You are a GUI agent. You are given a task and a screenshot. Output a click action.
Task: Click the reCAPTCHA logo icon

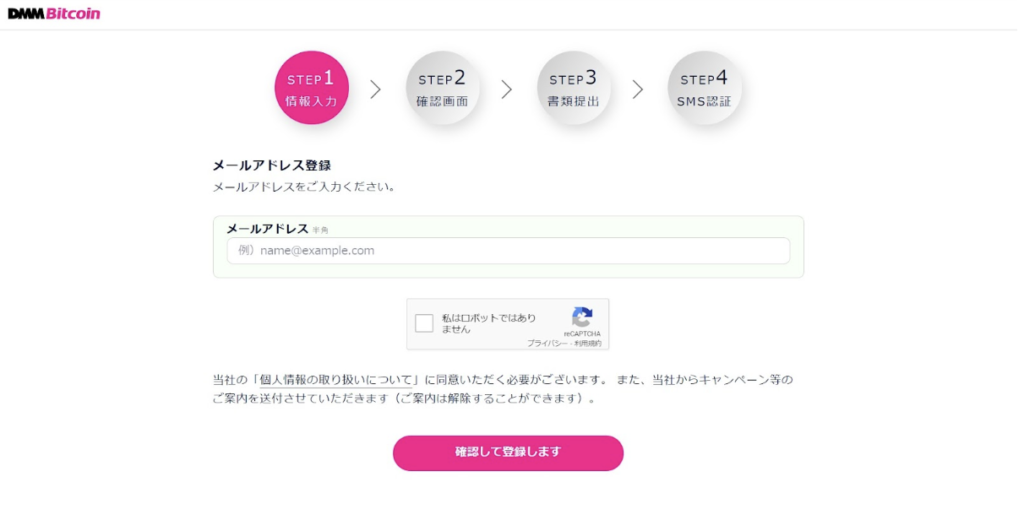click(582, 316)
